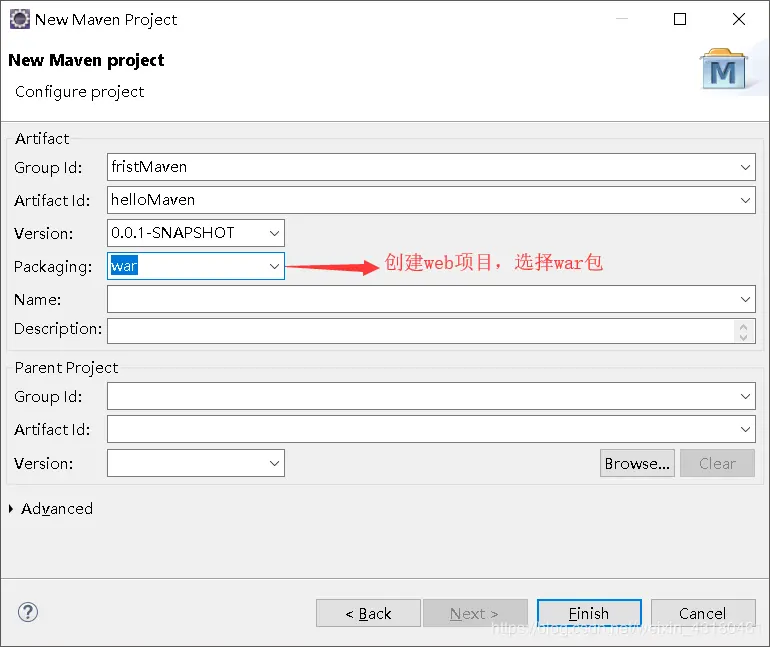Screen dimensions: 770x647
Task: Expand the Advanced section
Action: pyautogui.click(x=11, y=509)
